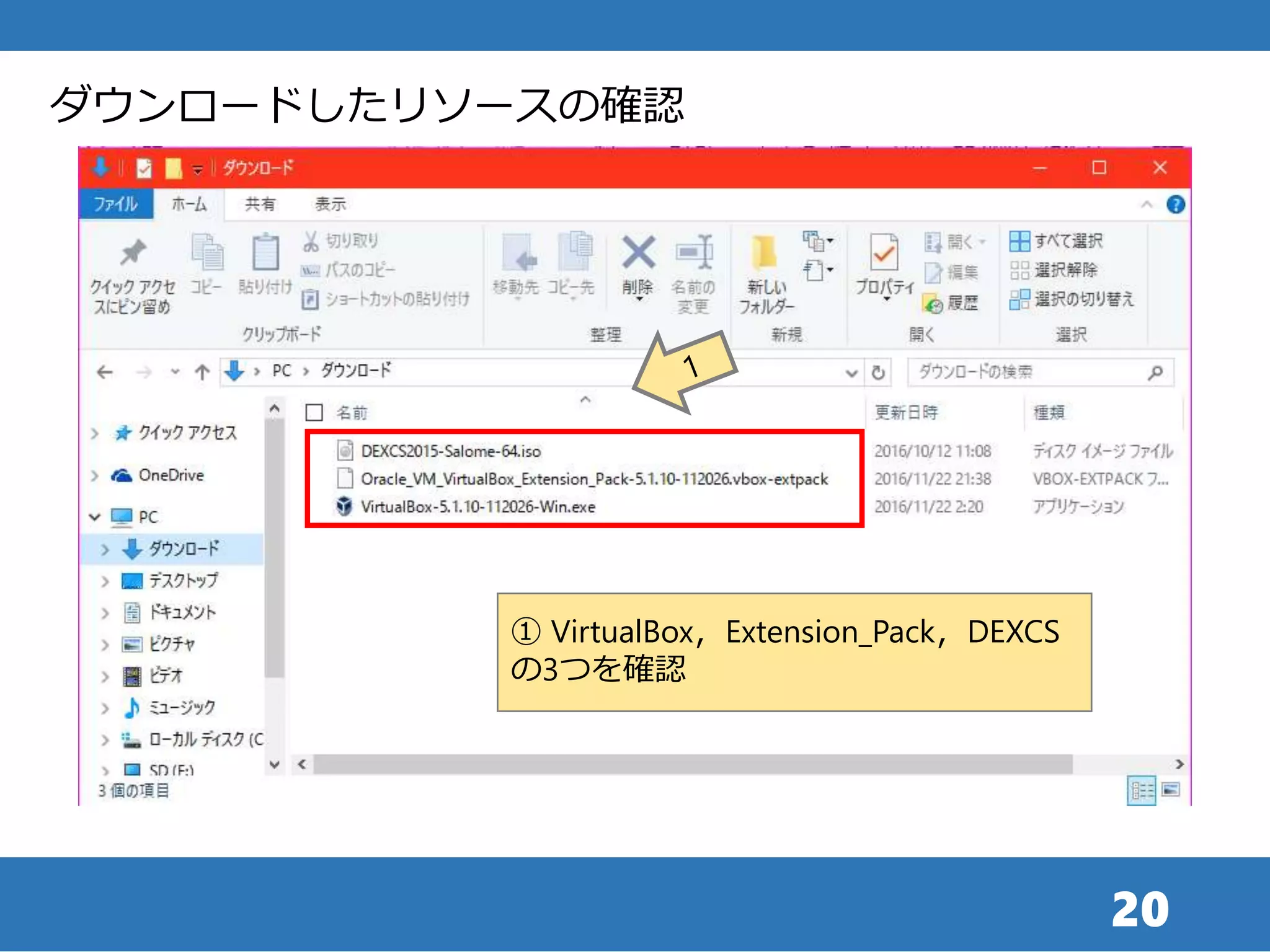This screenshot has width=1270, height=952.
Task: Click the navigation pane vertical scrollbar
Action: (274, 548)
